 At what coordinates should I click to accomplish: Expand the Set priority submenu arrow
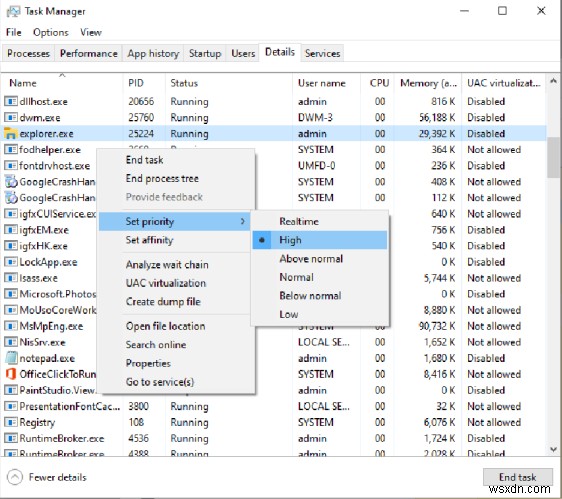tap(243, 222)
